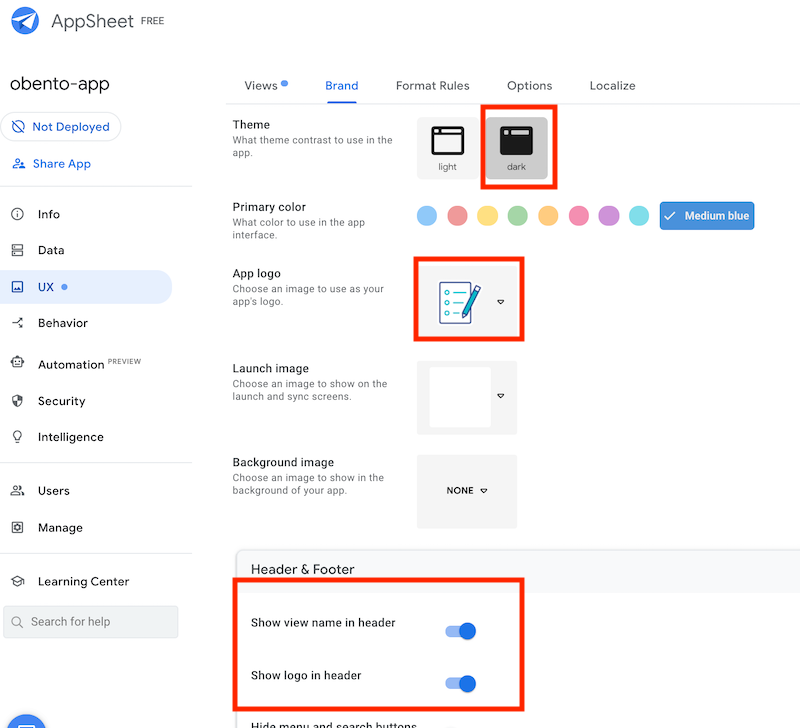This screenshot has width=800, height=728.
Task: Click the selected Medium blue color button
Action: pos(707,216)
